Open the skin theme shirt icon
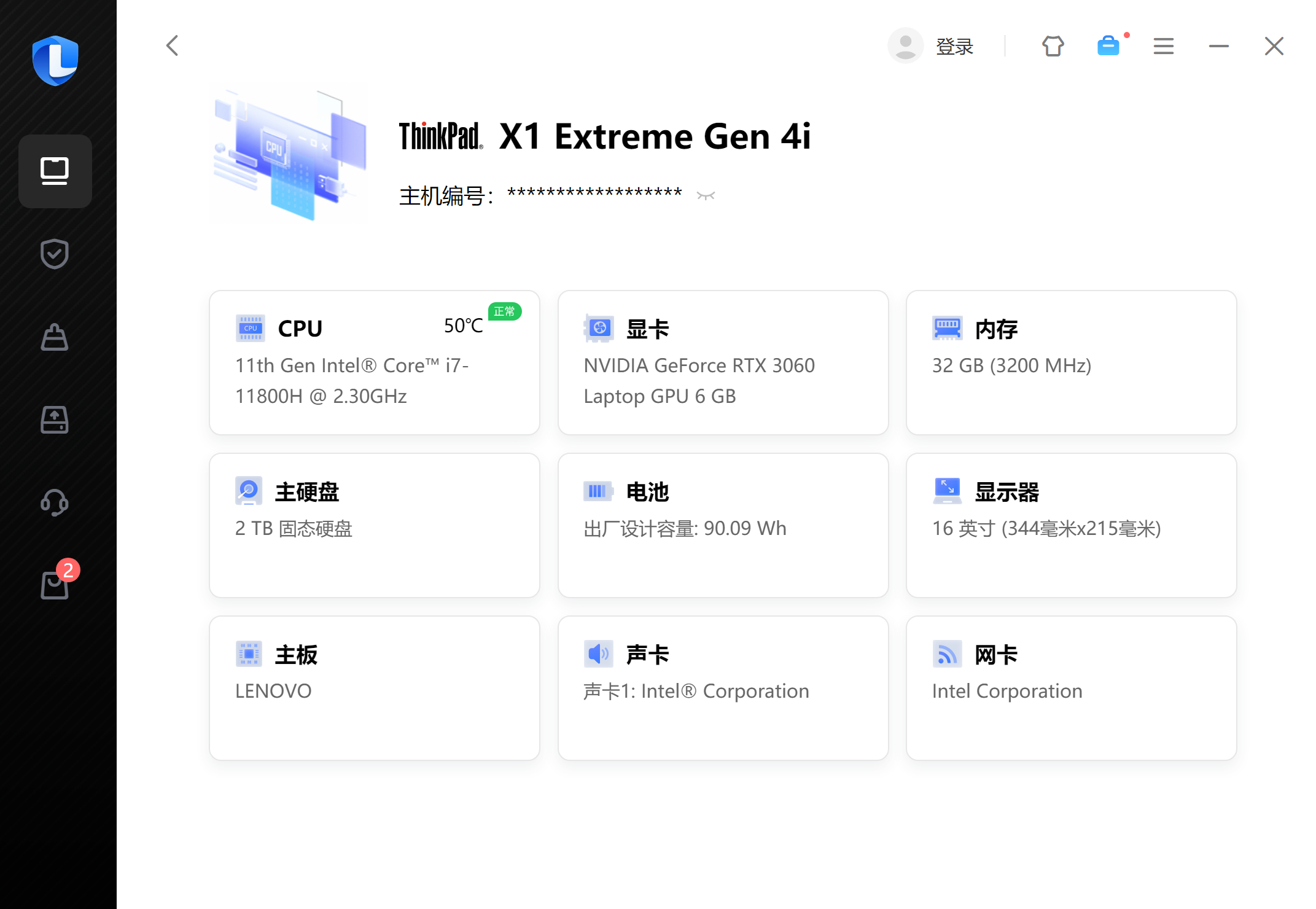The image size is (1316, 909). 1053,46
